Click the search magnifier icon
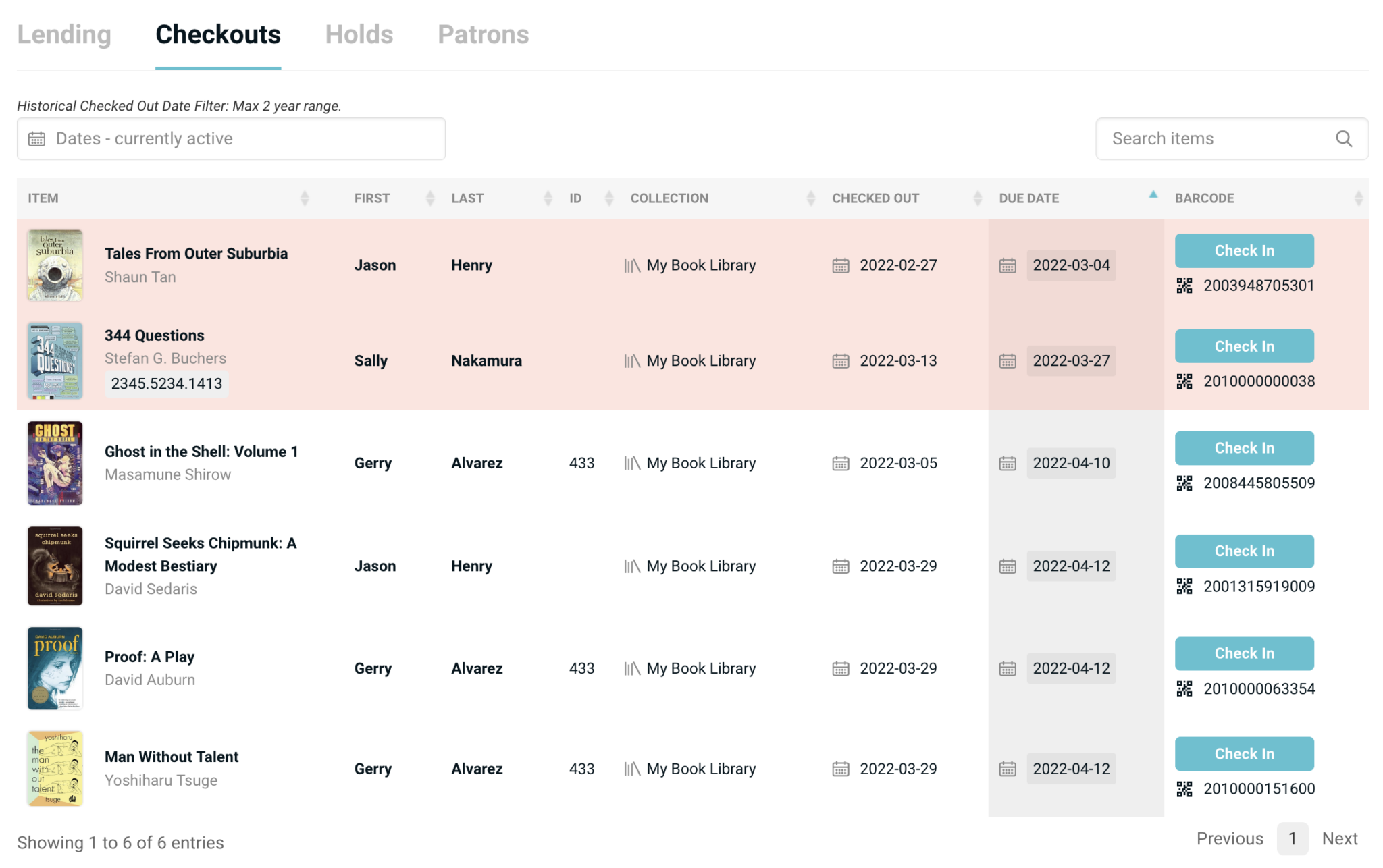Screen dimensions: 1383x868 pos(1343,139)
